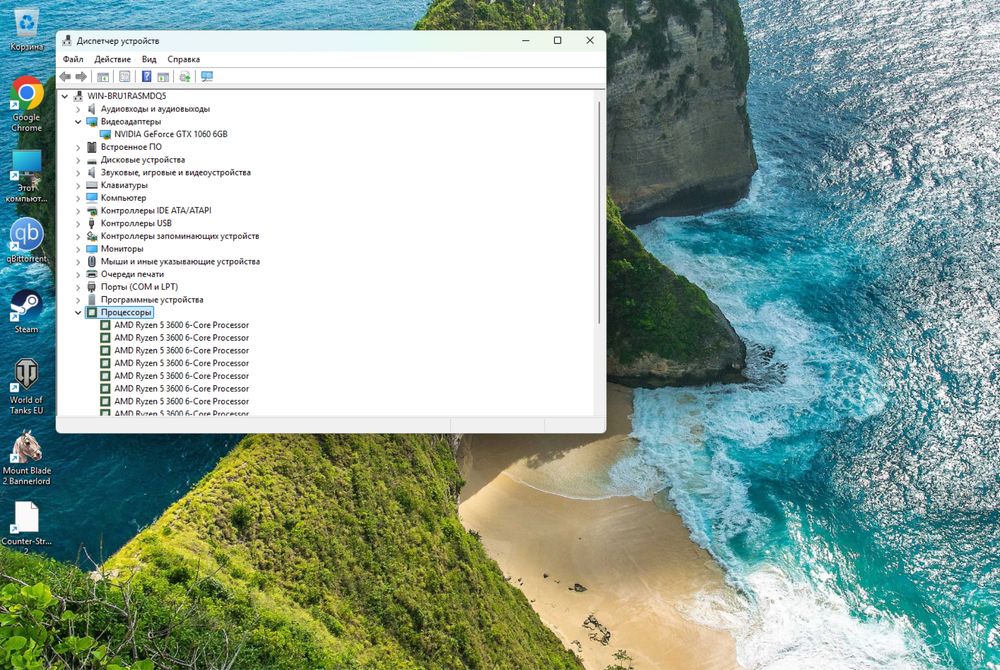This screenshot has width=1000, height=670.
Task: Expand the Встроенное ПО node
Action: coord(78,147)
